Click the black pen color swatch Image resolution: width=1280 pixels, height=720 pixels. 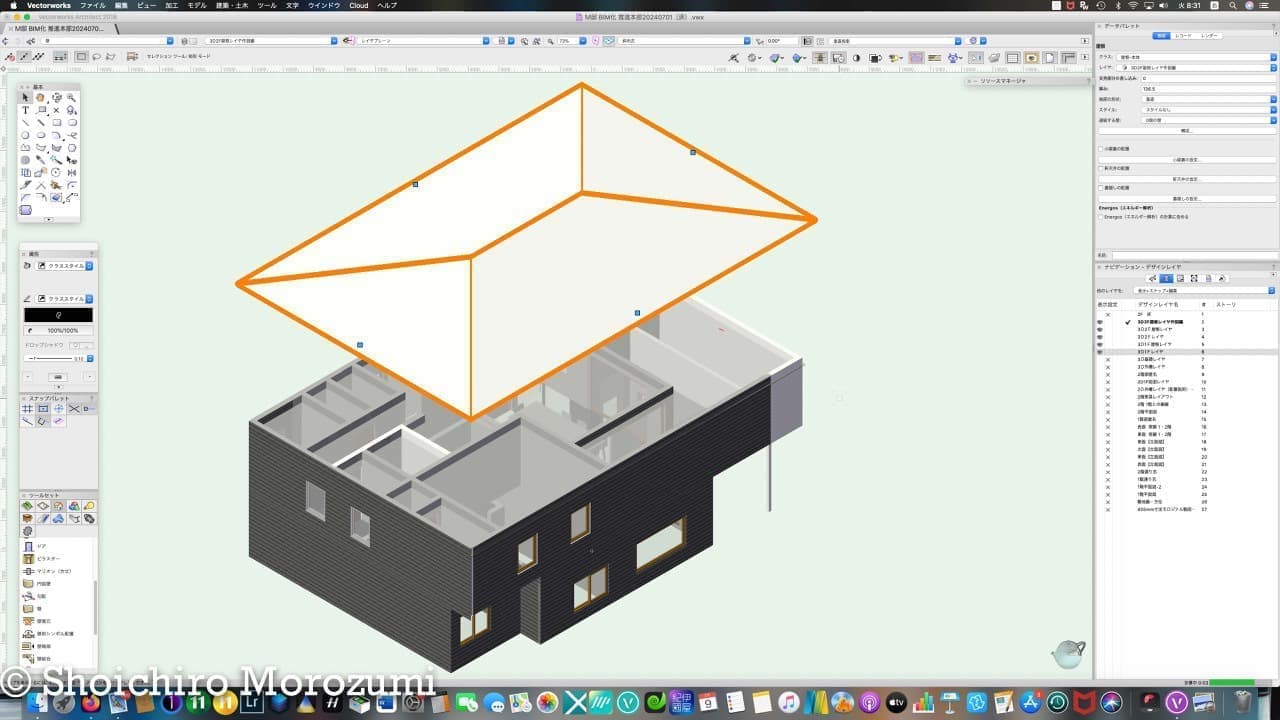tap(58, 314)
